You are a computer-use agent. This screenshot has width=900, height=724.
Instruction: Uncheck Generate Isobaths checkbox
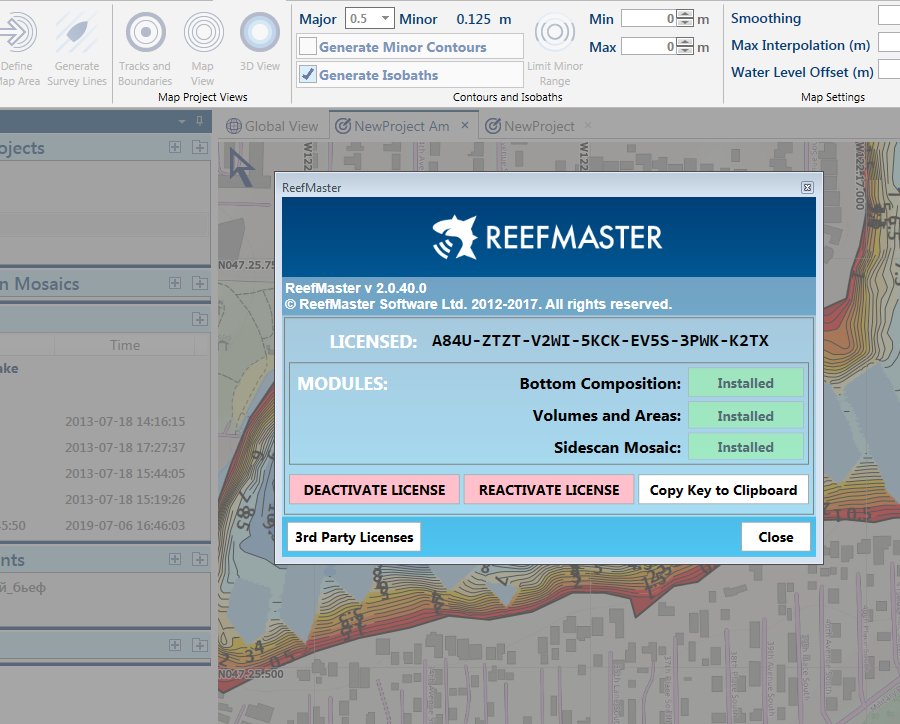click(x=308, y=75)
